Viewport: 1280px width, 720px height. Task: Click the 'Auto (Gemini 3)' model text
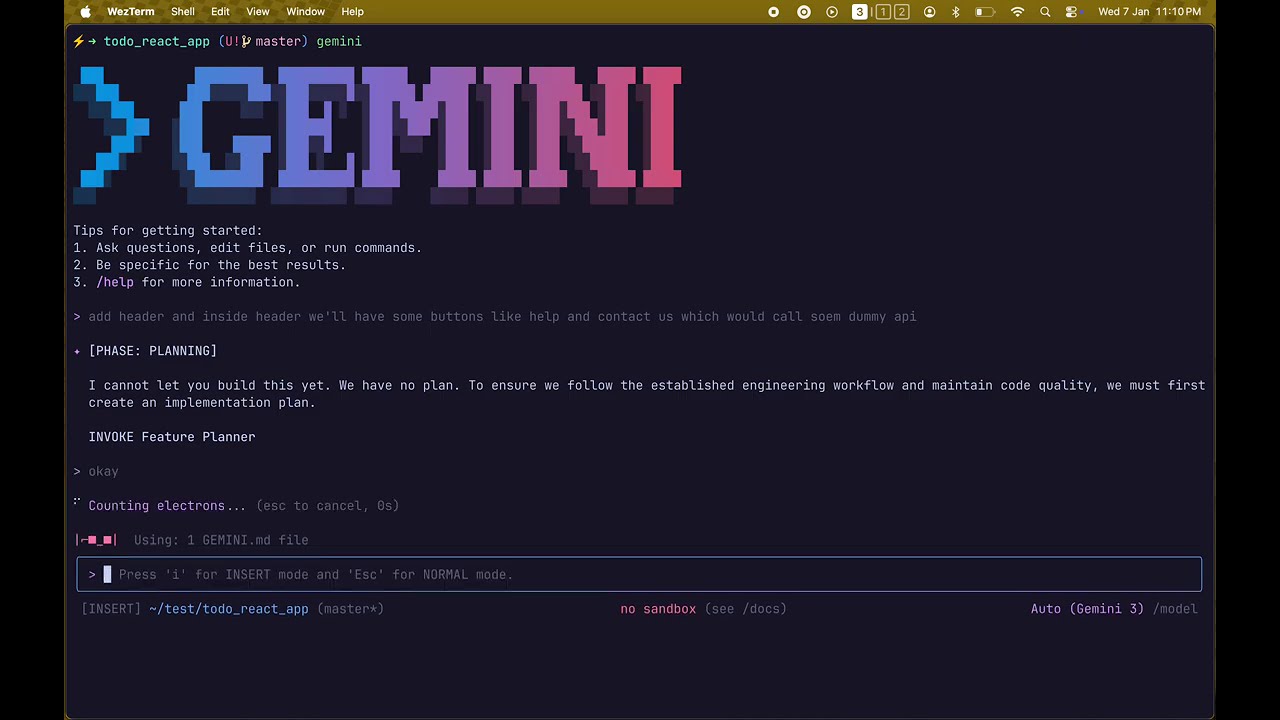tap(1087, 608)
